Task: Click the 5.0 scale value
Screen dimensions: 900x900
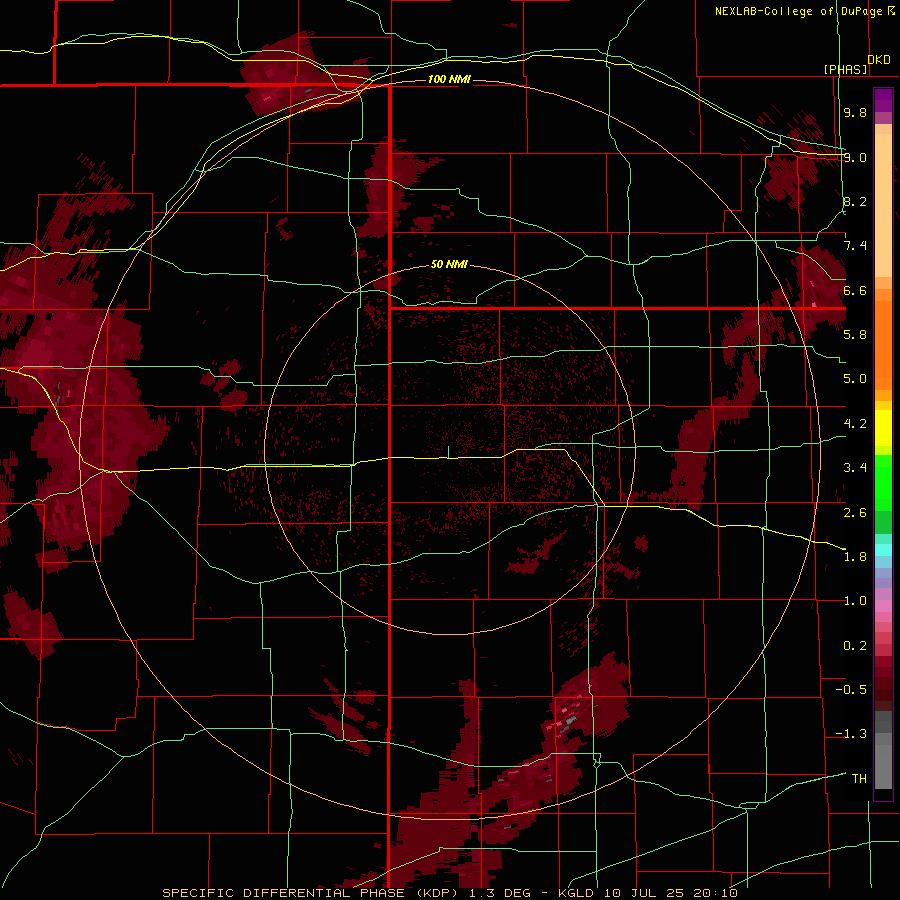Action: pyautogui.click(x=855, y=379)
